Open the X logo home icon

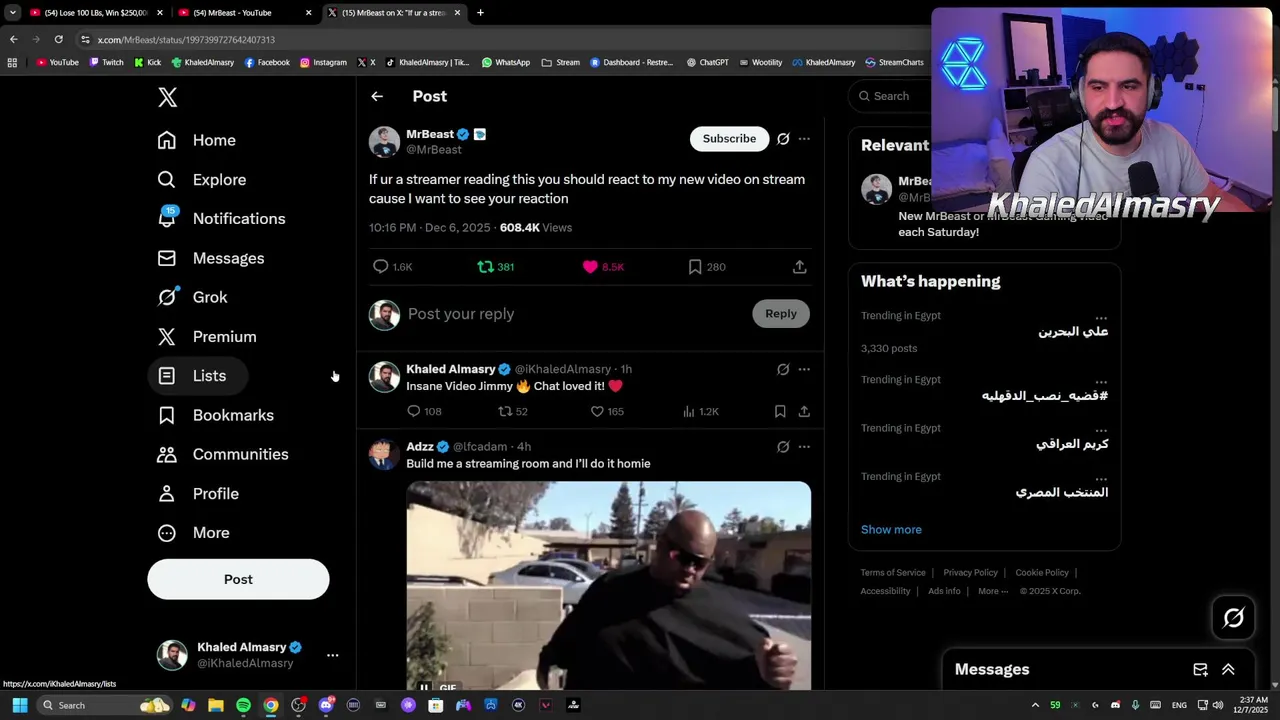(x=168, y=97)
